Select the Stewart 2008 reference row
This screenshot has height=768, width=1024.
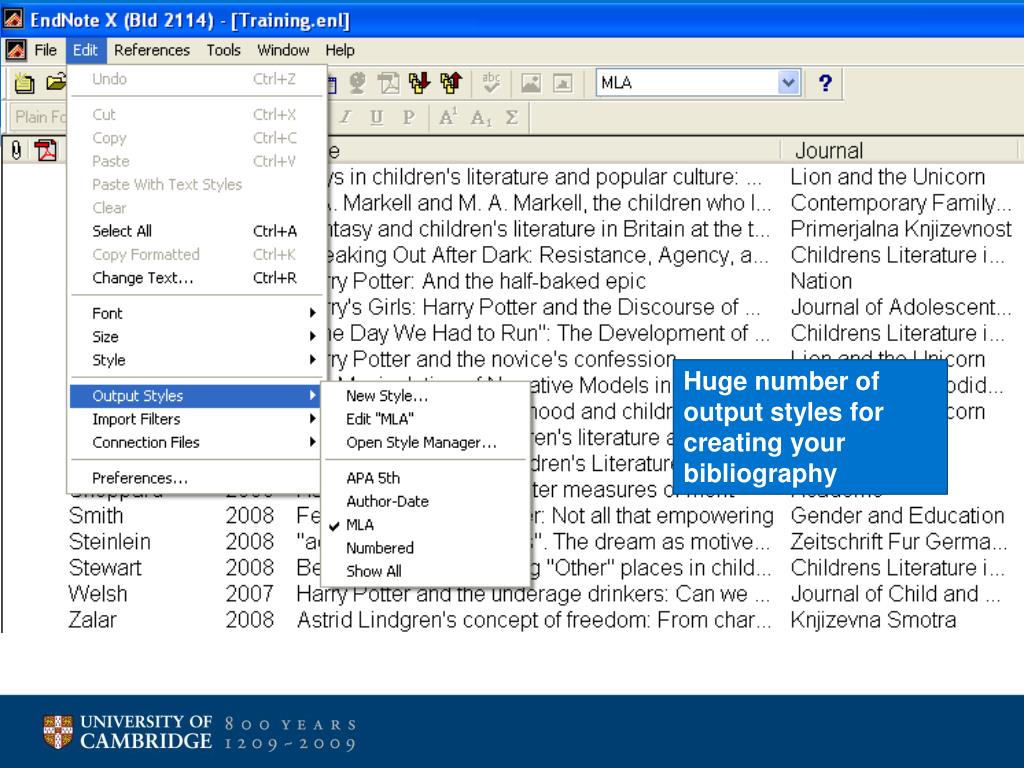[511, 568]
